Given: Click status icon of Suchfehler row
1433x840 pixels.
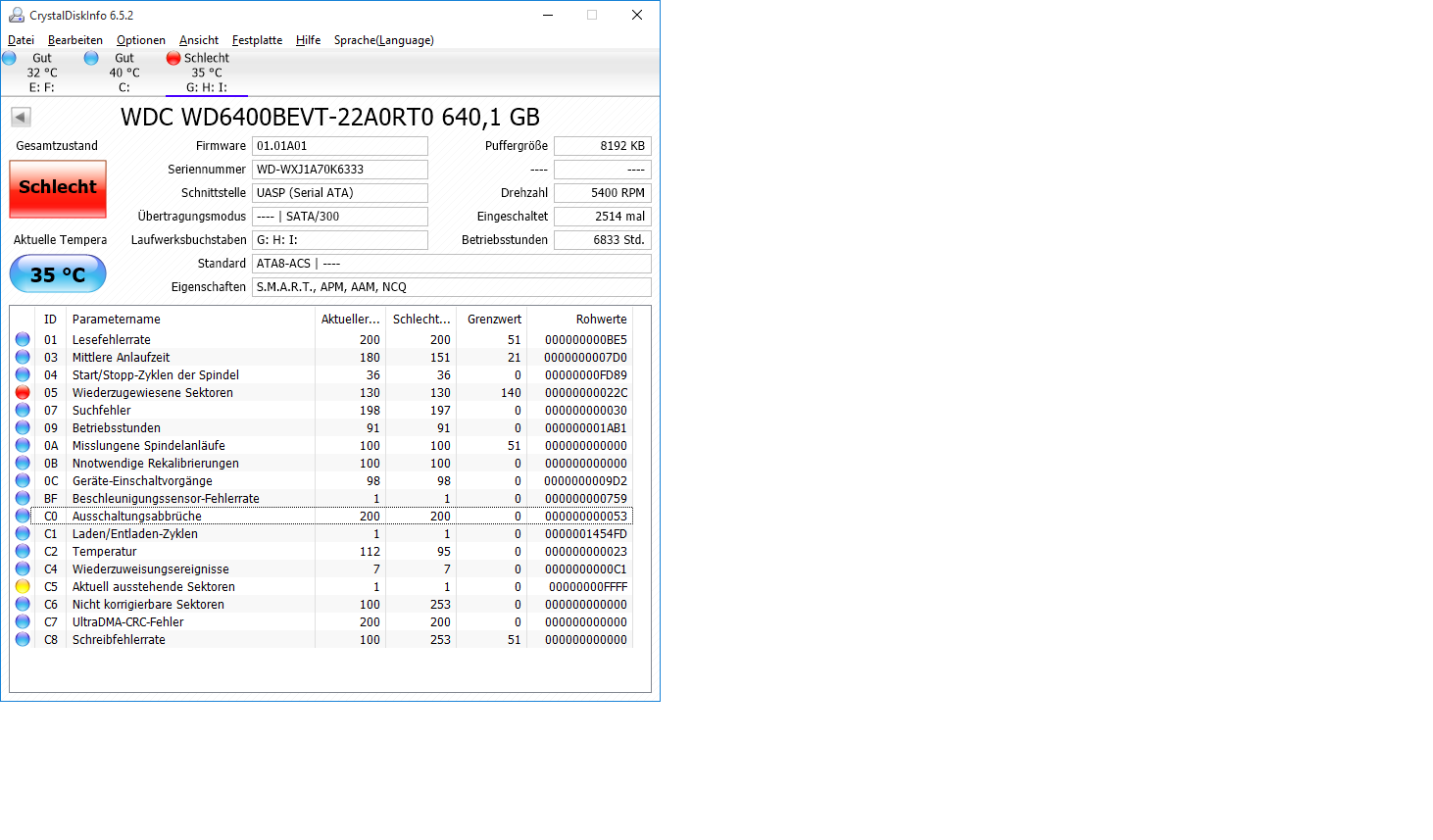Looking at the screenshot, I should (23, 410).
